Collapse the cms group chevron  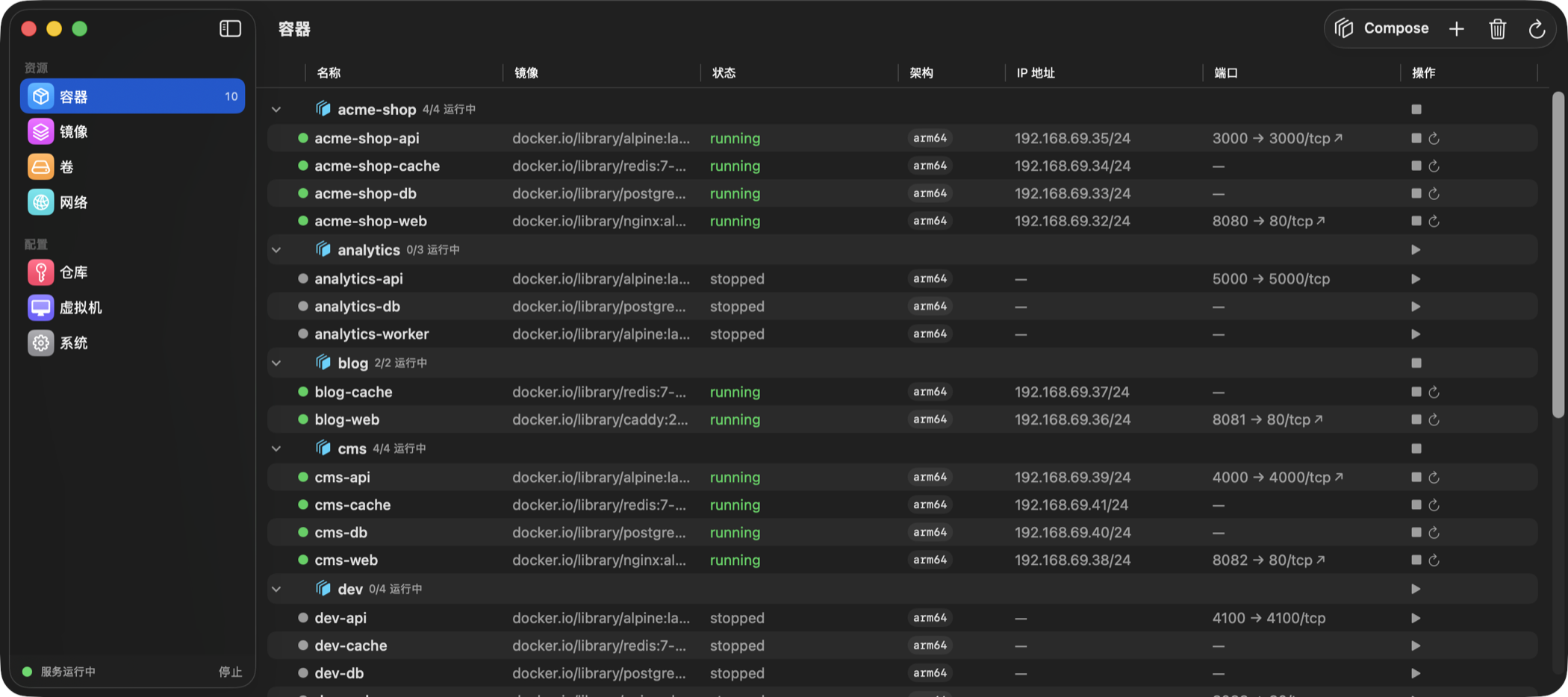[276, 448]
